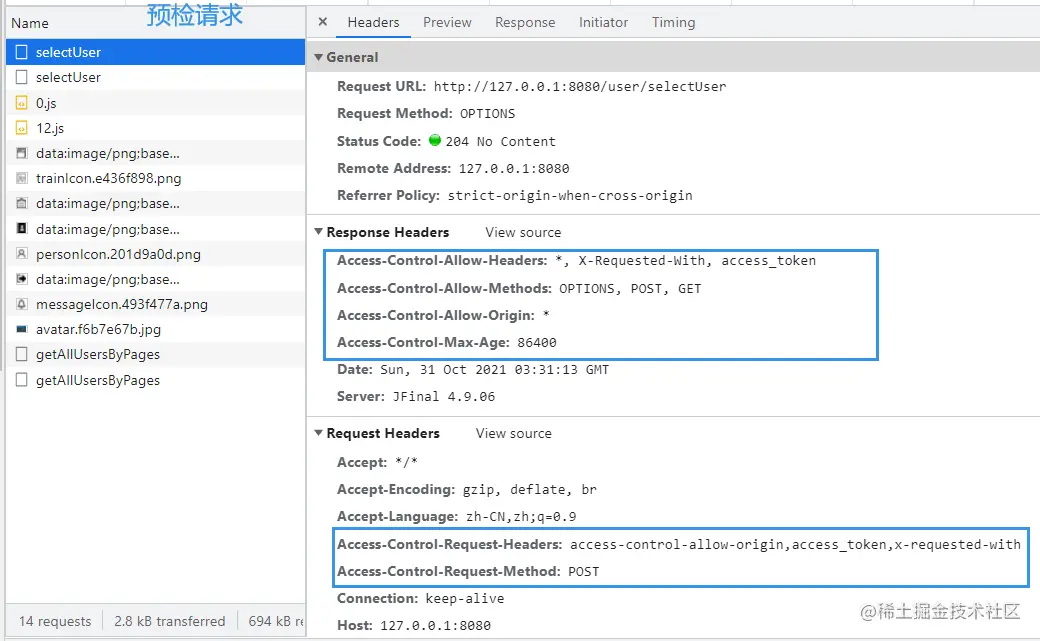Collapse the General section
Image resolution: width=1040 pixels, height=641 pixels.
(318, 58)
